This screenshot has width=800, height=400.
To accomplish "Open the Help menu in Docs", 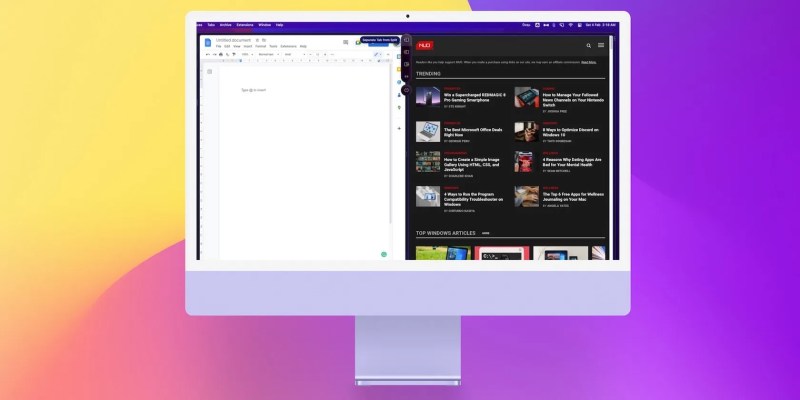I will [303, 46].
